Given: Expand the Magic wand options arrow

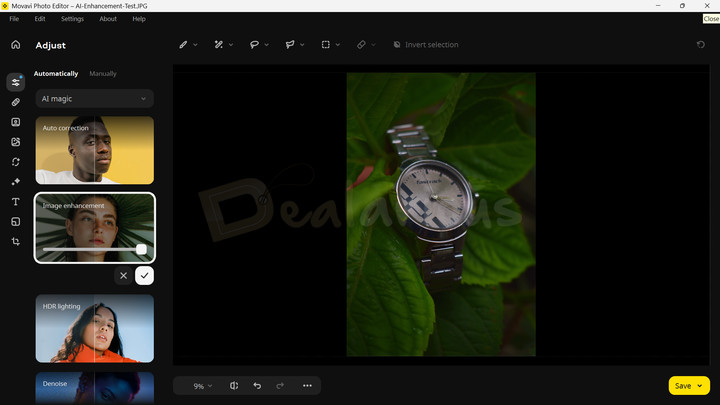Looking at the screenshot, I should (231, 45).
